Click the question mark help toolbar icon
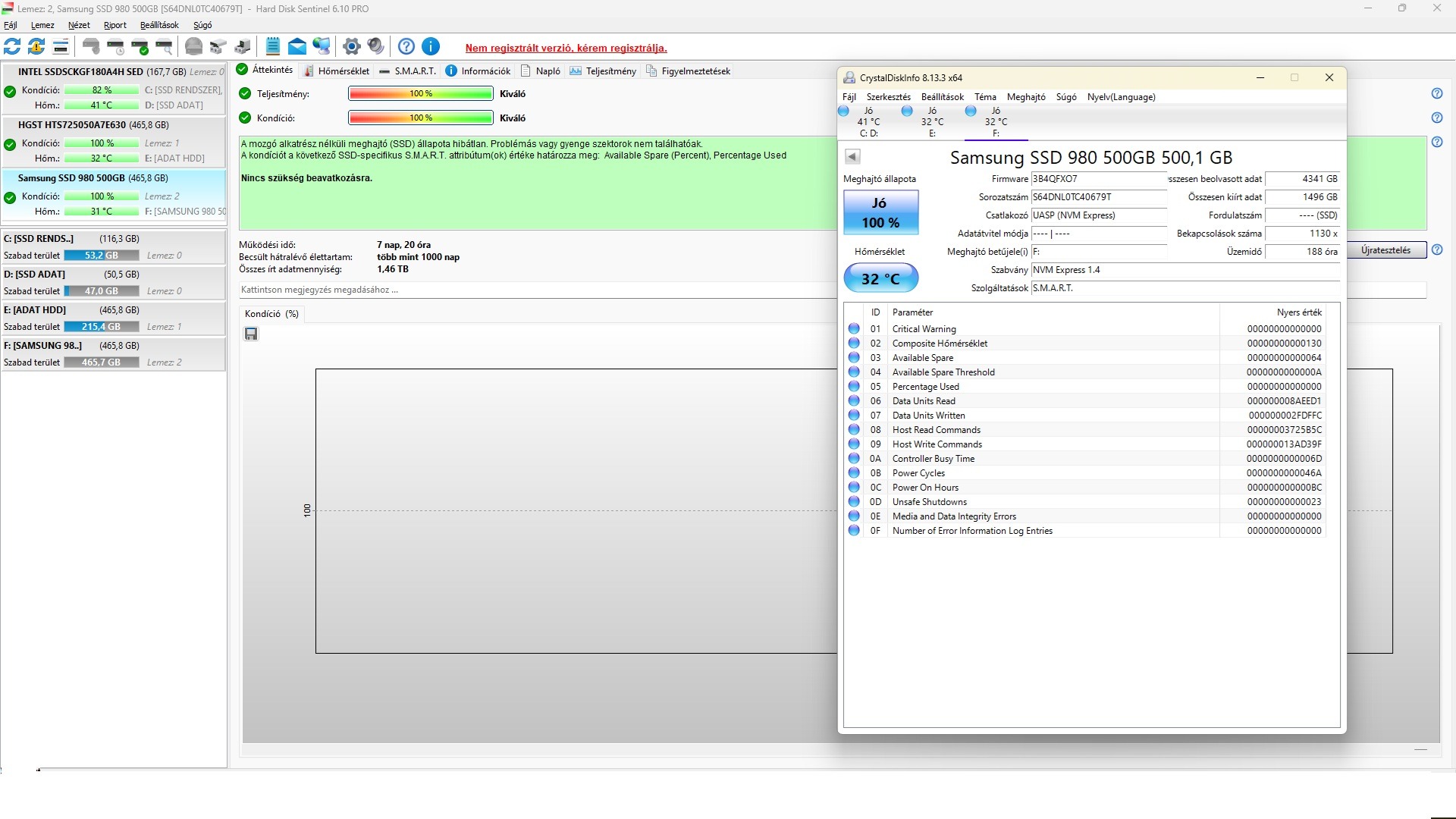This screenshot has width=1456, height=819. pos(406,47)
